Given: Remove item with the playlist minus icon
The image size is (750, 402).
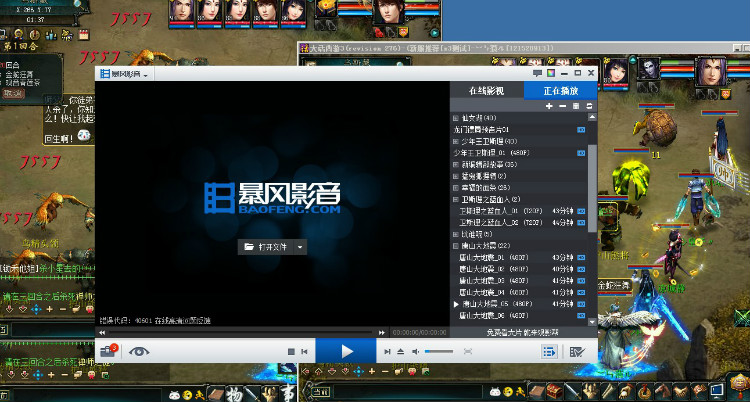Looking at the screenshot, I should coord(562,106).
